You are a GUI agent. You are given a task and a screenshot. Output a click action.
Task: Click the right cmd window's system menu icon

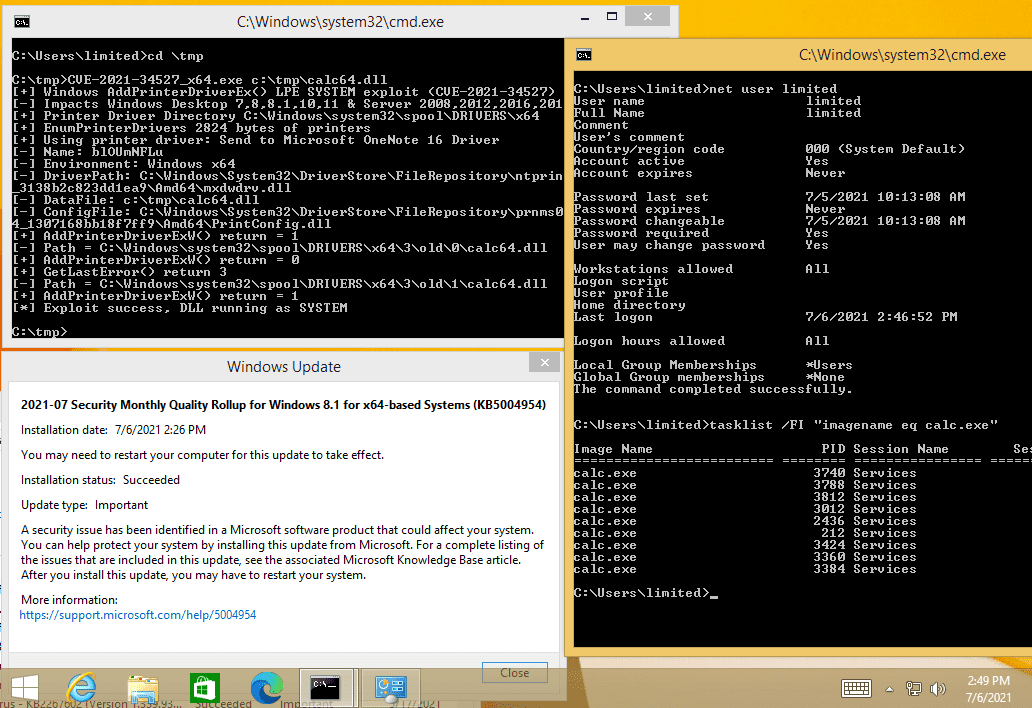tap(584, 55)
